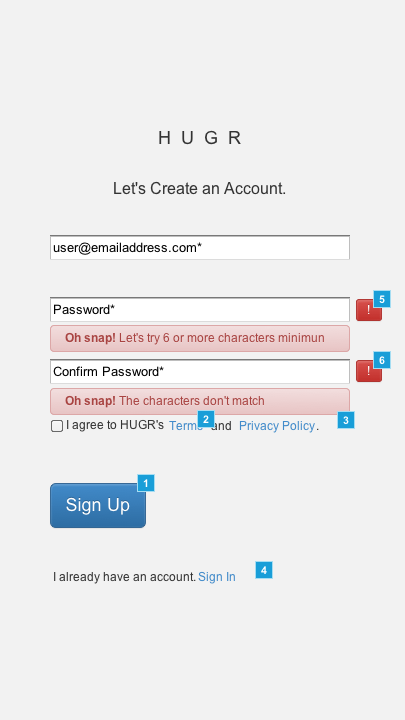Select blue annotation badge number 1

(x=146, y=483)
